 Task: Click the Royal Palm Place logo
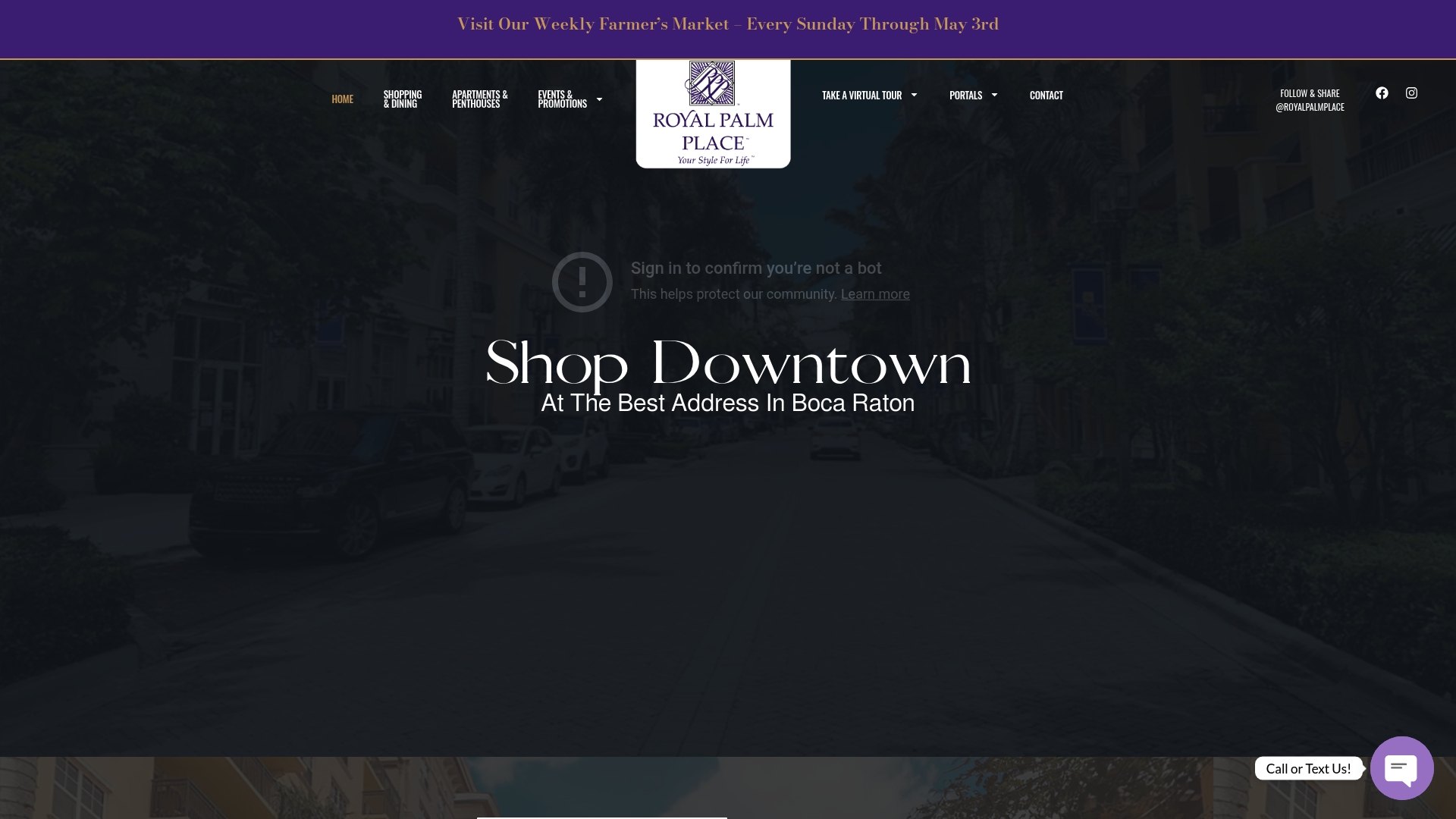tap(713, 112)
